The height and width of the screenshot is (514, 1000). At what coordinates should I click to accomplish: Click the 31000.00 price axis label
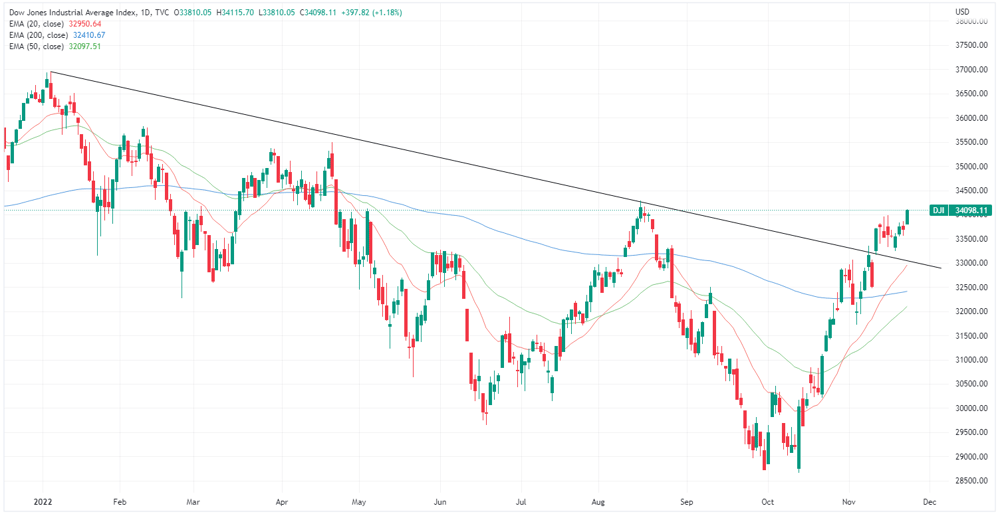(x=973, y=360)
